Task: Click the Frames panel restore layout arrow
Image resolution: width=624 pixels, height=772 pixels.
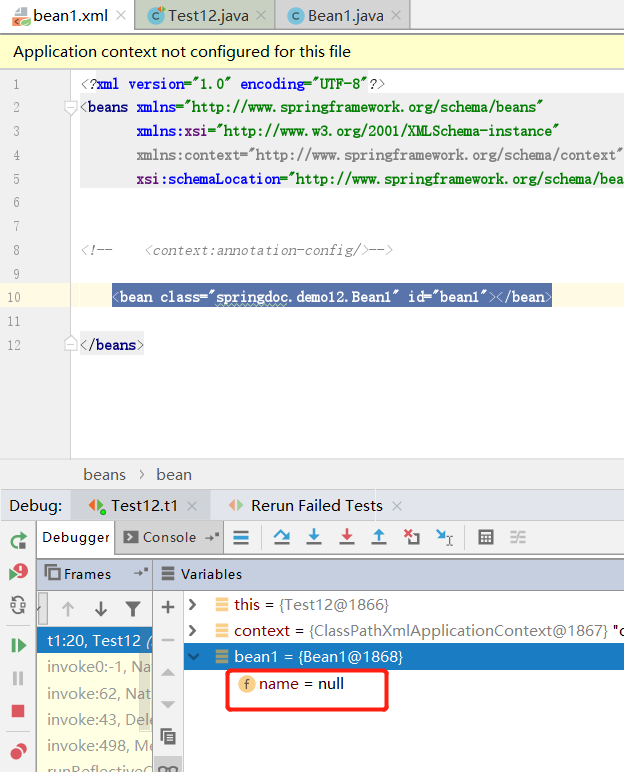Action: (141, 573)
